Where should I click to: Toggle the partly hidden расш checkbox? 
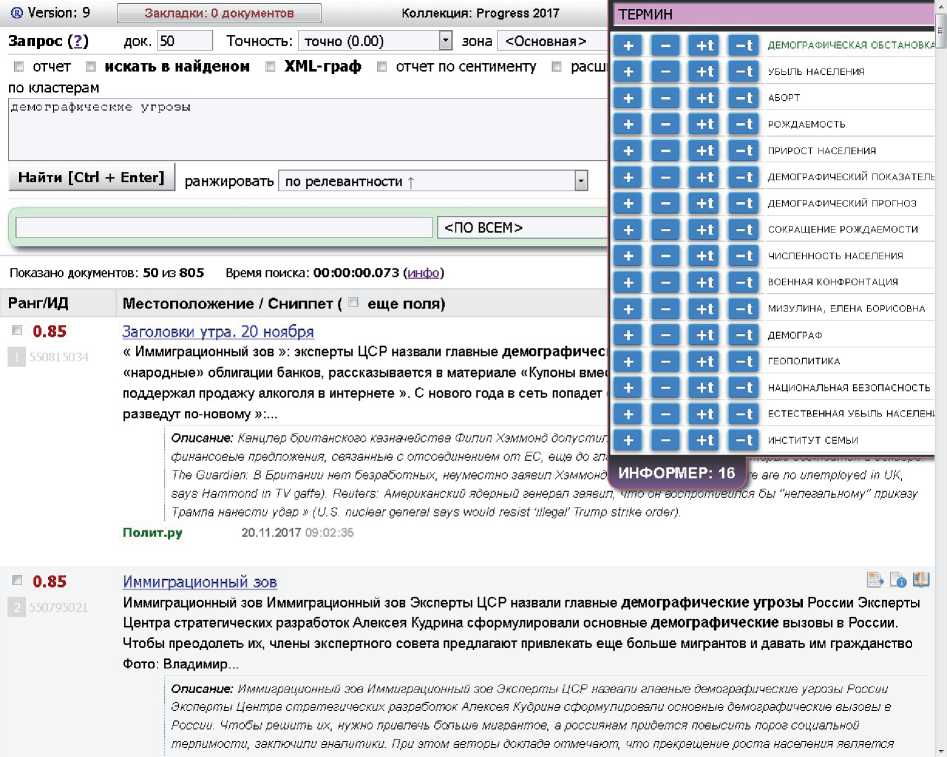(556, 66)
